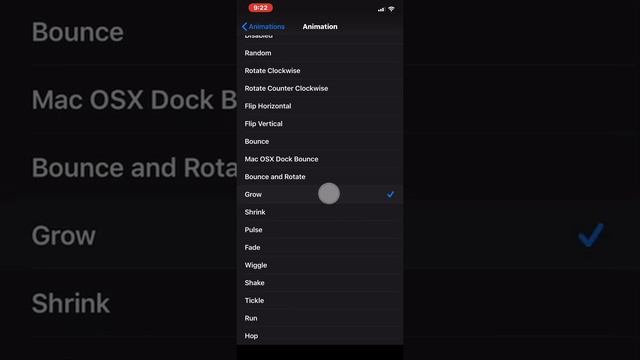The height and width of the screenshot is (360, 640).
Task: Select the Hop animation entry
Action: pos(320,336)
